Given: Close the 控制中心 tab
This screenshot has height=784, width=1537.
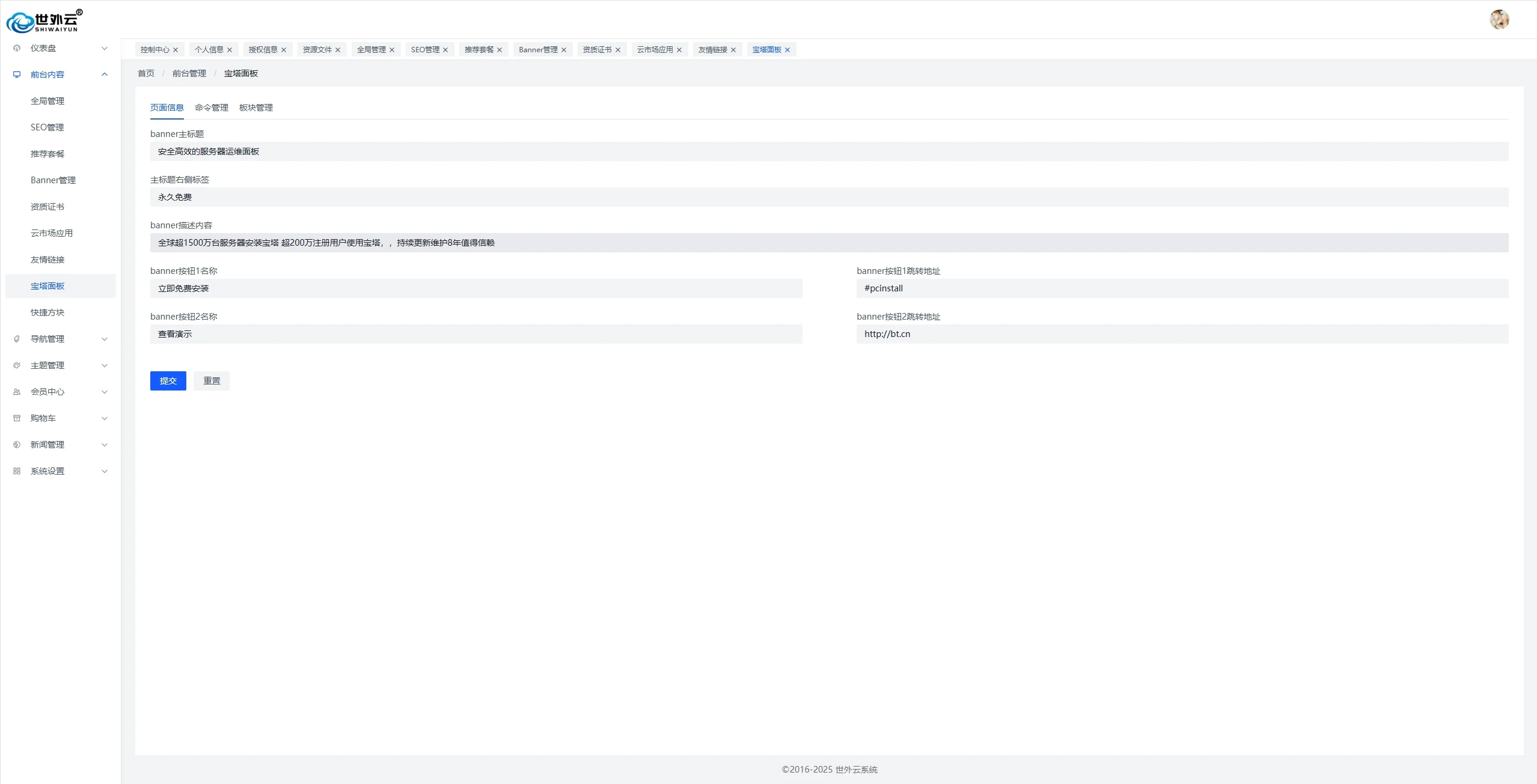Looking at the screenshot, I should coord(176,50).
